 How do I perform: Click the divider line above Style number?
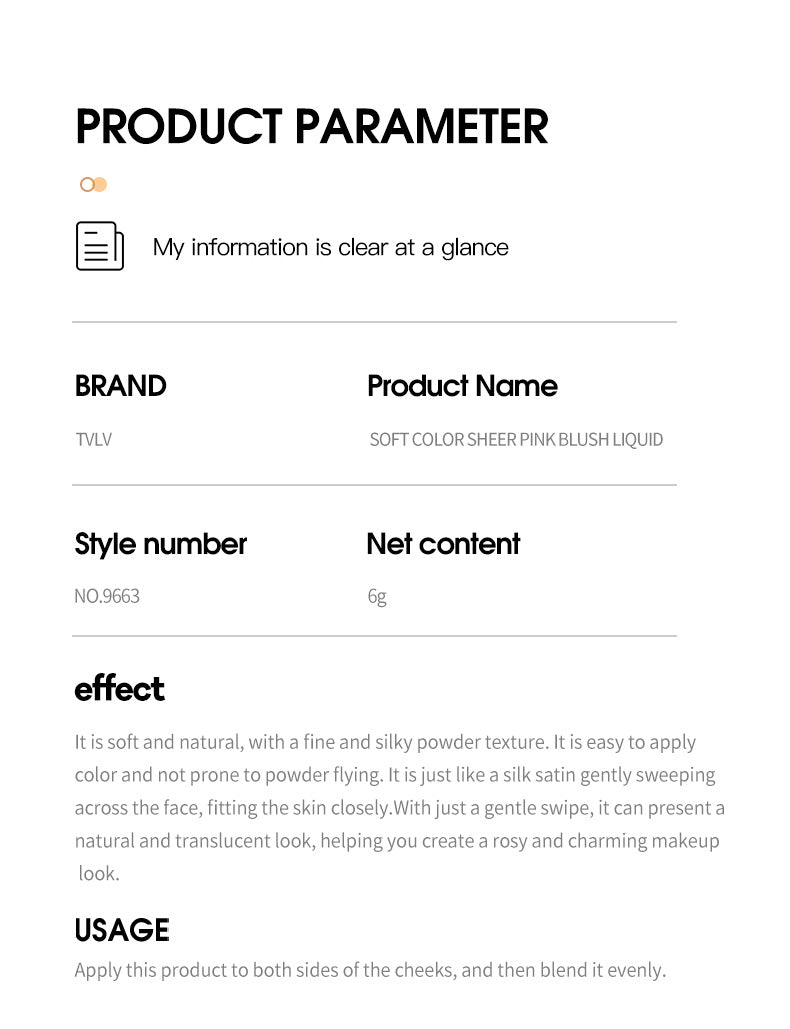tap(374, 485)
